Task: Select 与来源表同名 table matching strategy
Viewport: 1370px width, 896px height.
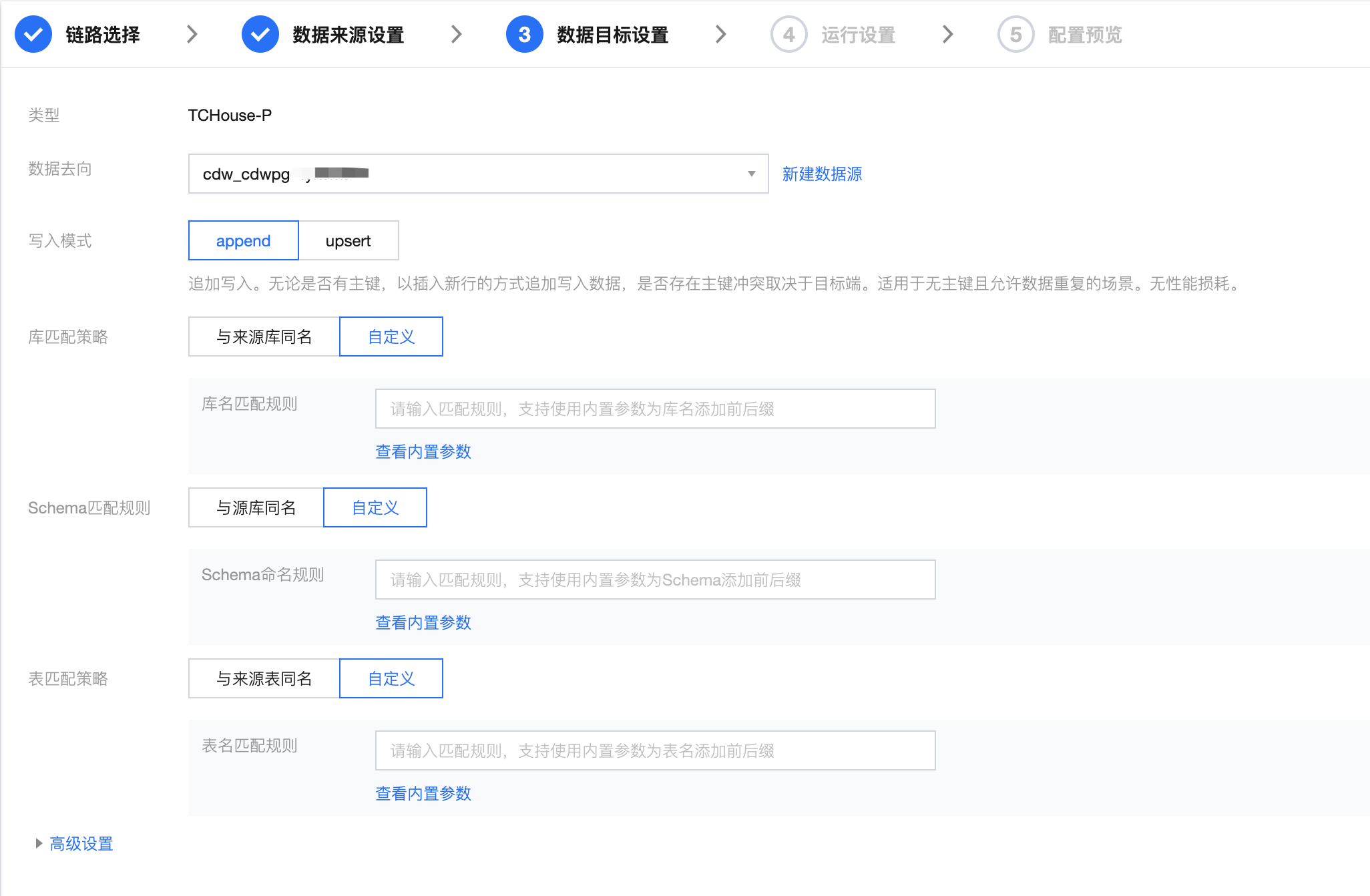Action: pos(264,678)
